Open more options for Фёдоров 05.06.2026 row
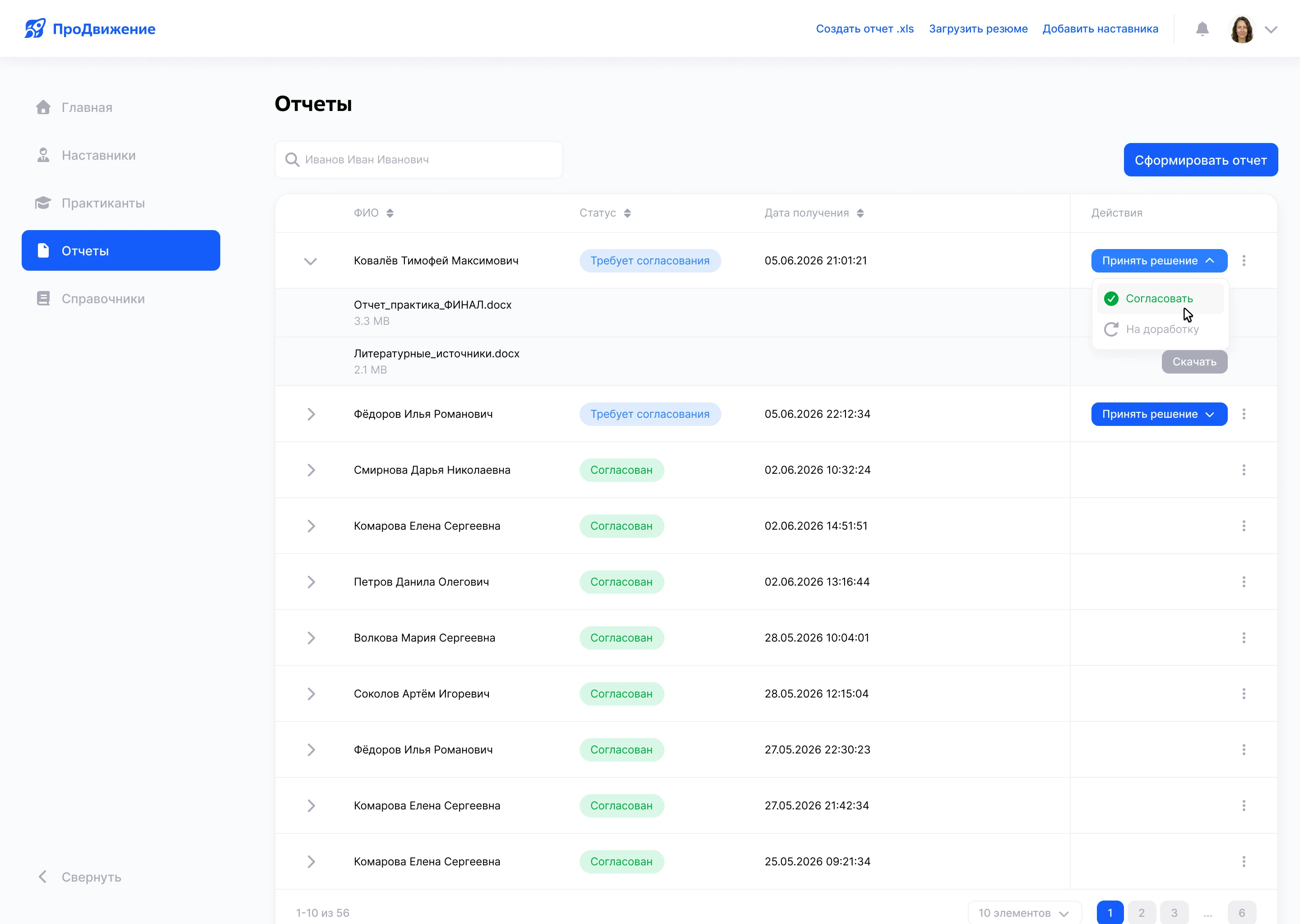Screen dimensions: 1300x924 (1244, 414)
